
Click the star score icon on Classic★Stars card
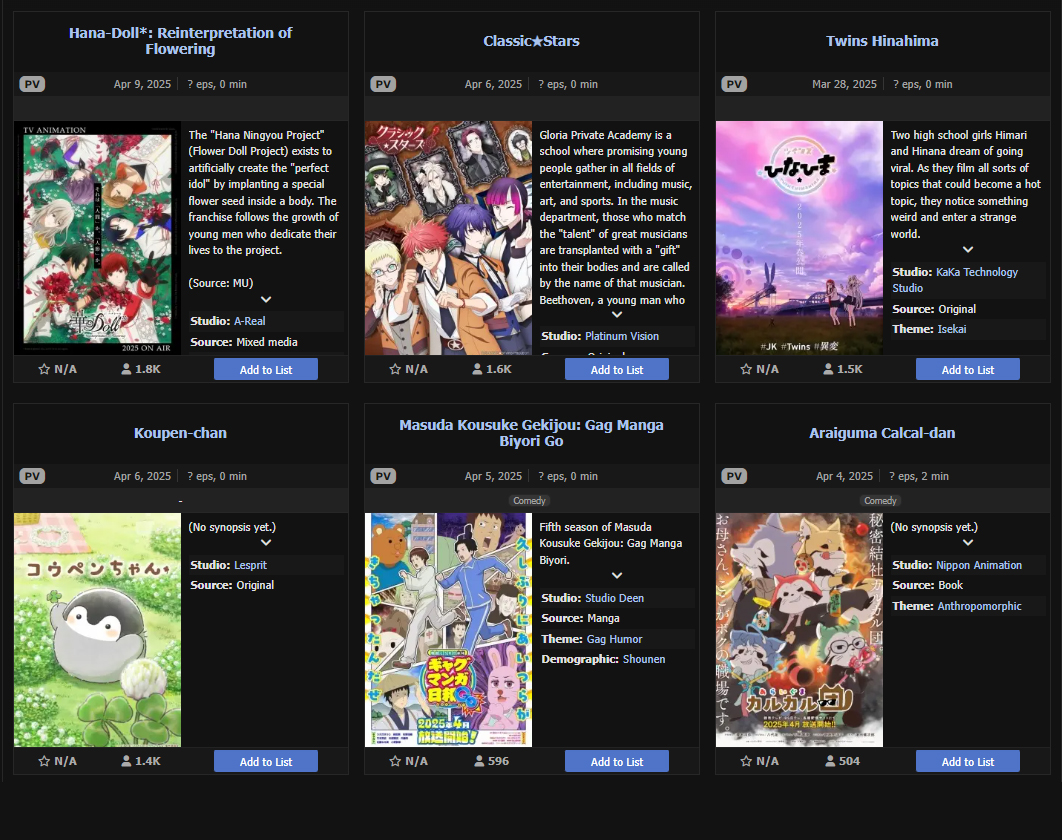click(x=395, y=369)
